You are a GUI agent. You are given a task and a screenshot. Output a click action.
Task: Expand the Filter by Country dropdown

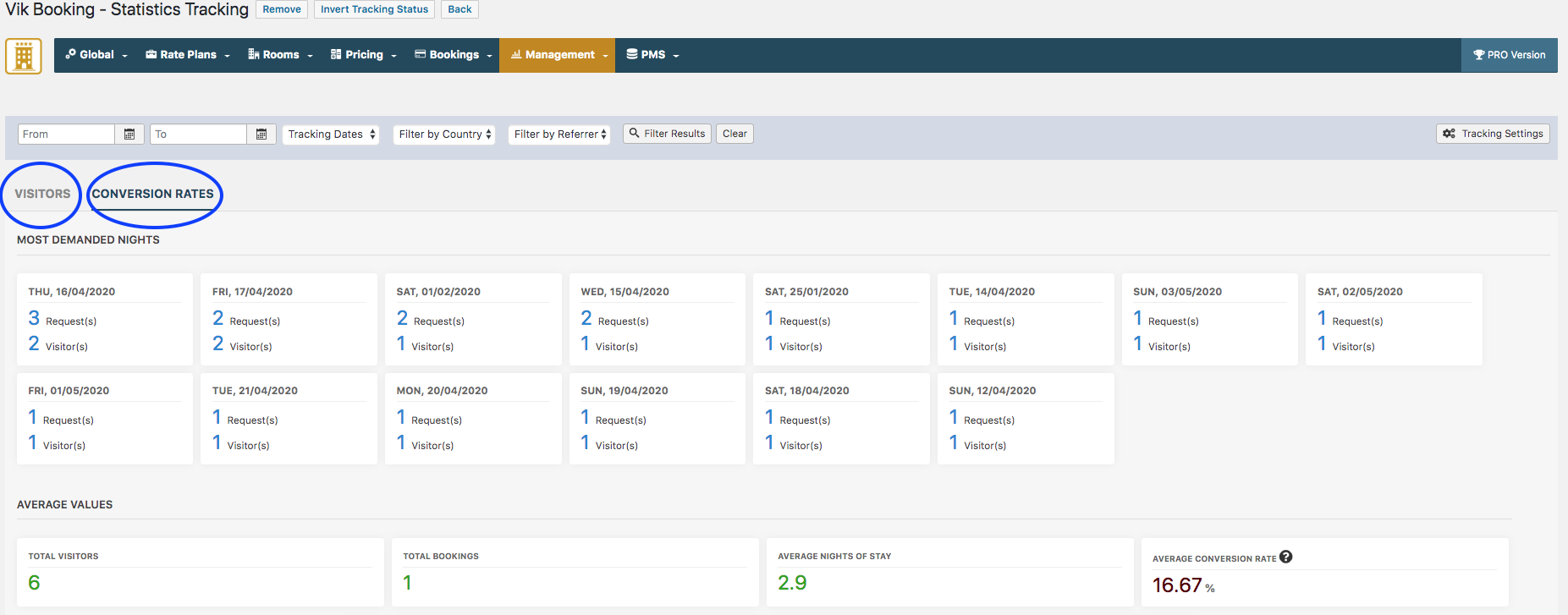tap(444, 135)
